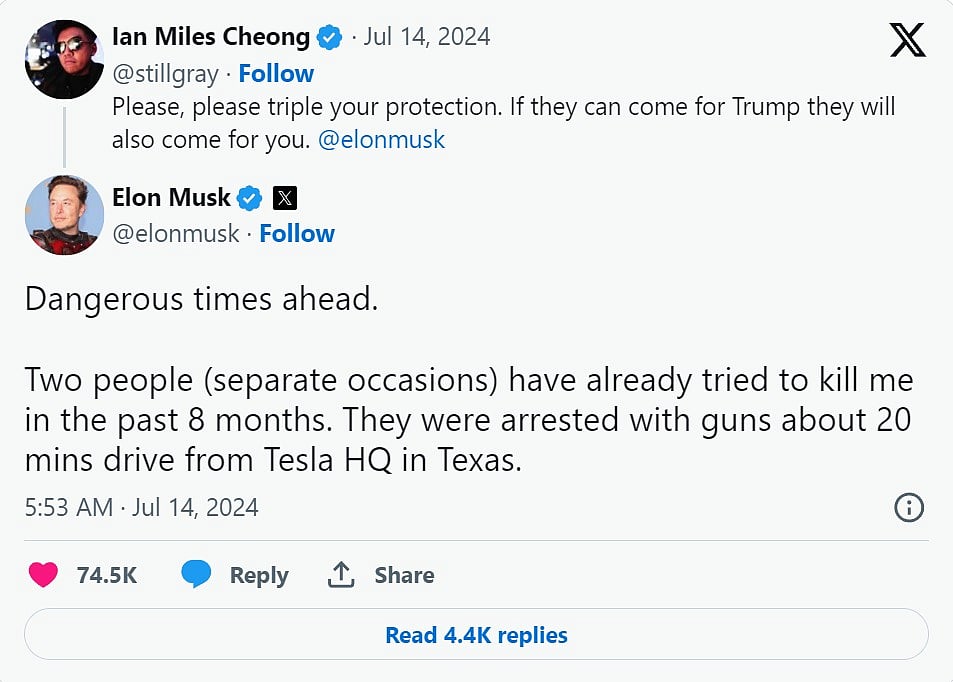Open the blue @elonmusk mention link
This screenshot has width=953, height=682.
pos(381,140)
